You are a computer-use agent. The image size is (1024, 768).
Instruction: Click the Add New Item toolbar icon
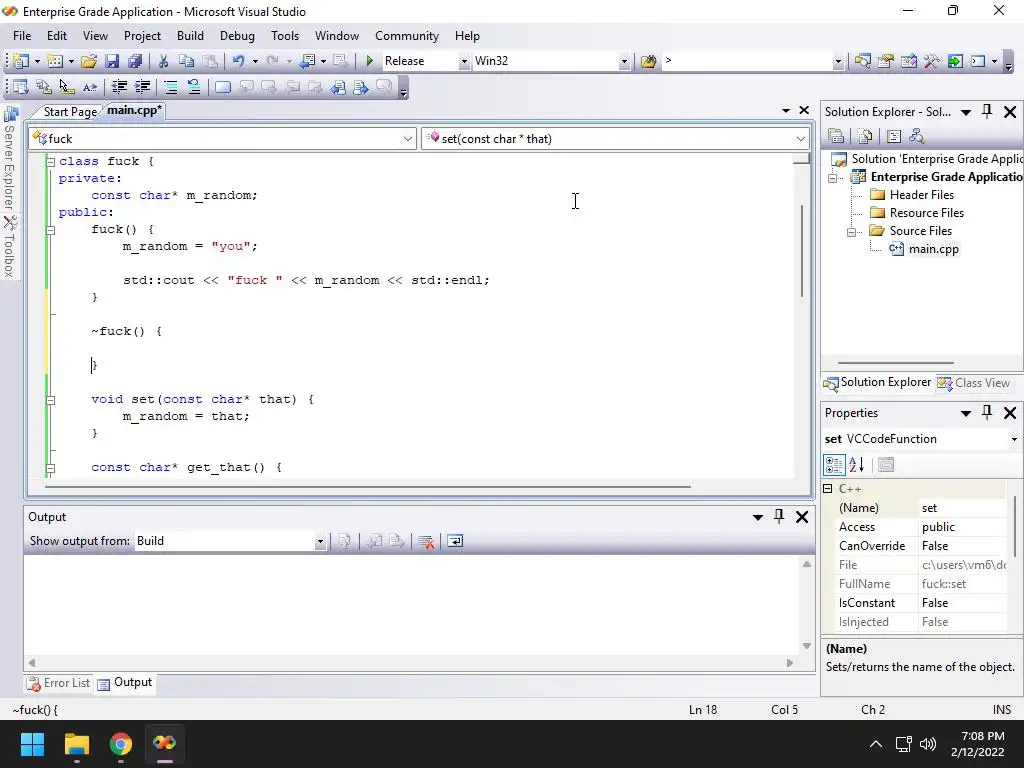(55, 61)
